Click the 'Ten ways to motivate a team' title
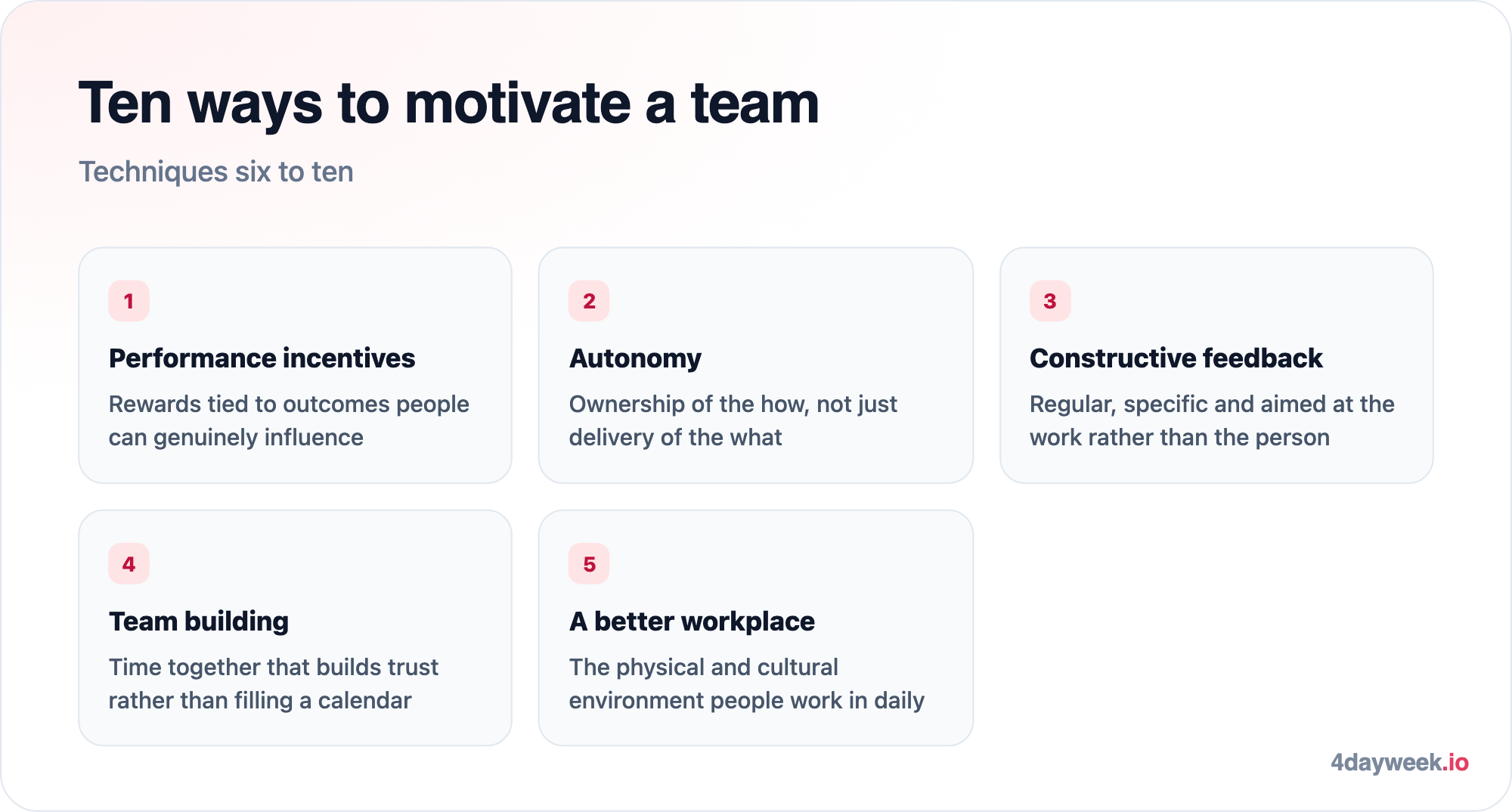 click(449, 104)
